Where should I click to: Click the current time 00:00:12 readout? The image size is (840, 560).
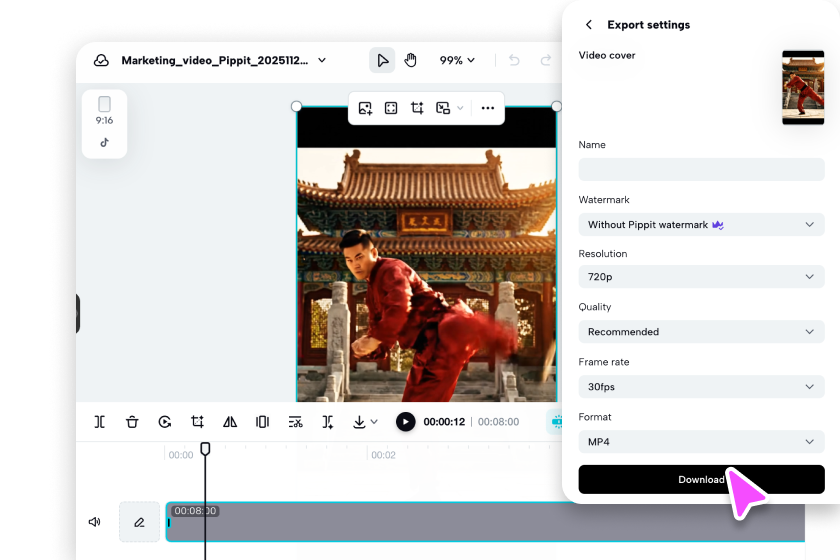pyautogui.click(x=444, y=422)
